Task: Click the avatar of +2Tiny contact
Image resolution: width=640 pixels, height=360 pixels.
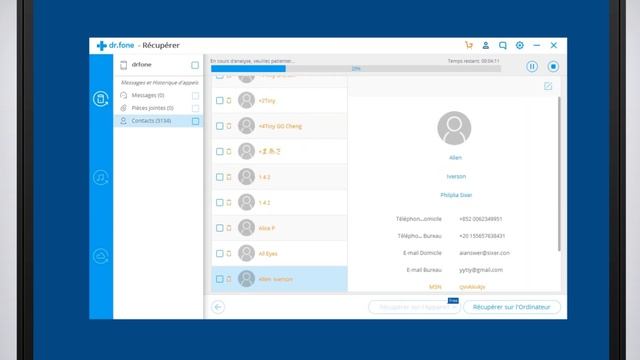Action: 247,100
